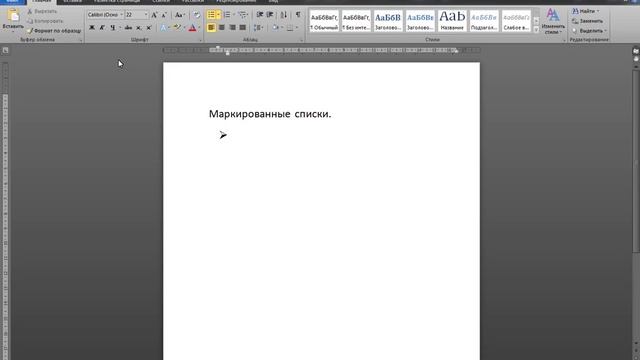Viewport: 640px width, 360px height.
Task: Click the Align Right icon
Action: (232, 28)
